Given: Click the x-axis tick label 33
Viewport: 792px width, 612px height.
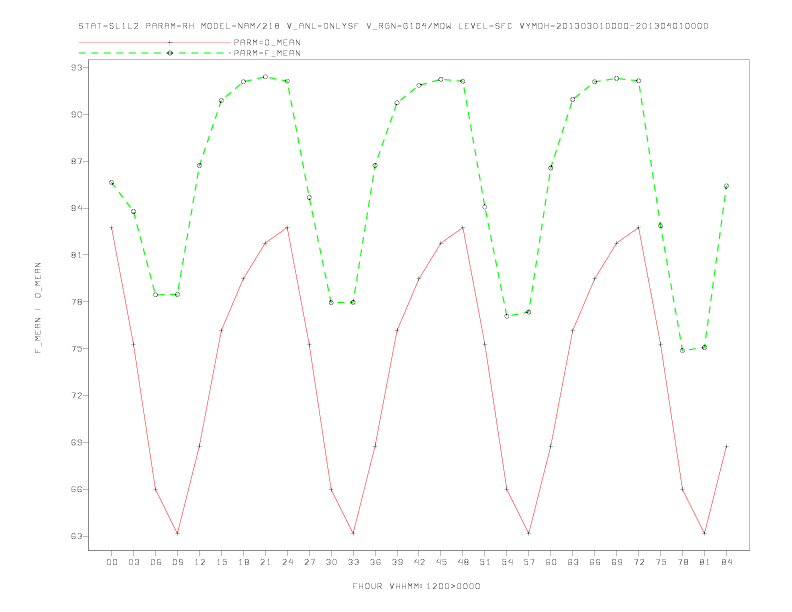Looking at the screenshot, I should tap(353, 562).
